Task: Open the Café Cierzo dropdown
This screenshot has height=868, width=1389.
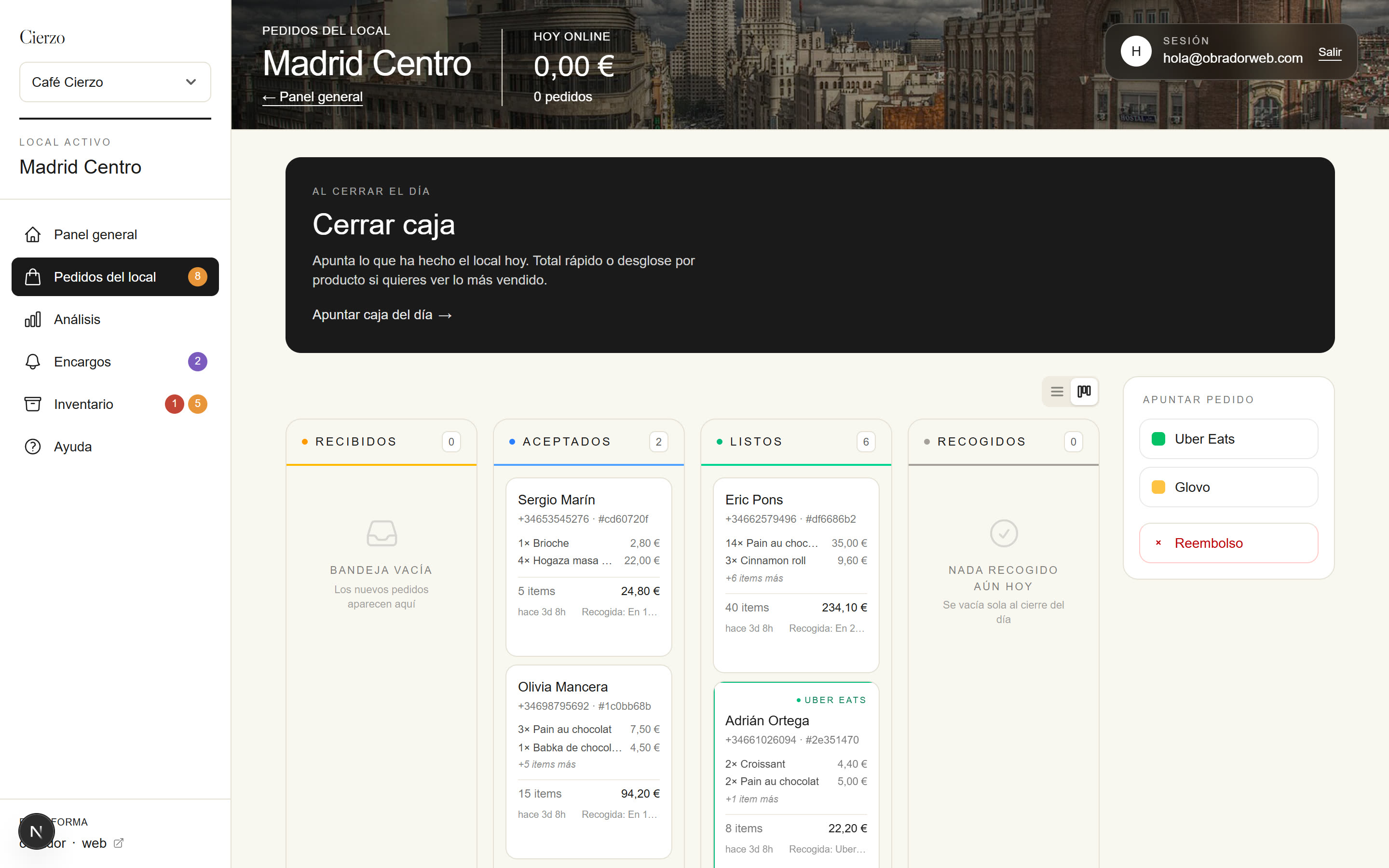Action: [115, 82]
